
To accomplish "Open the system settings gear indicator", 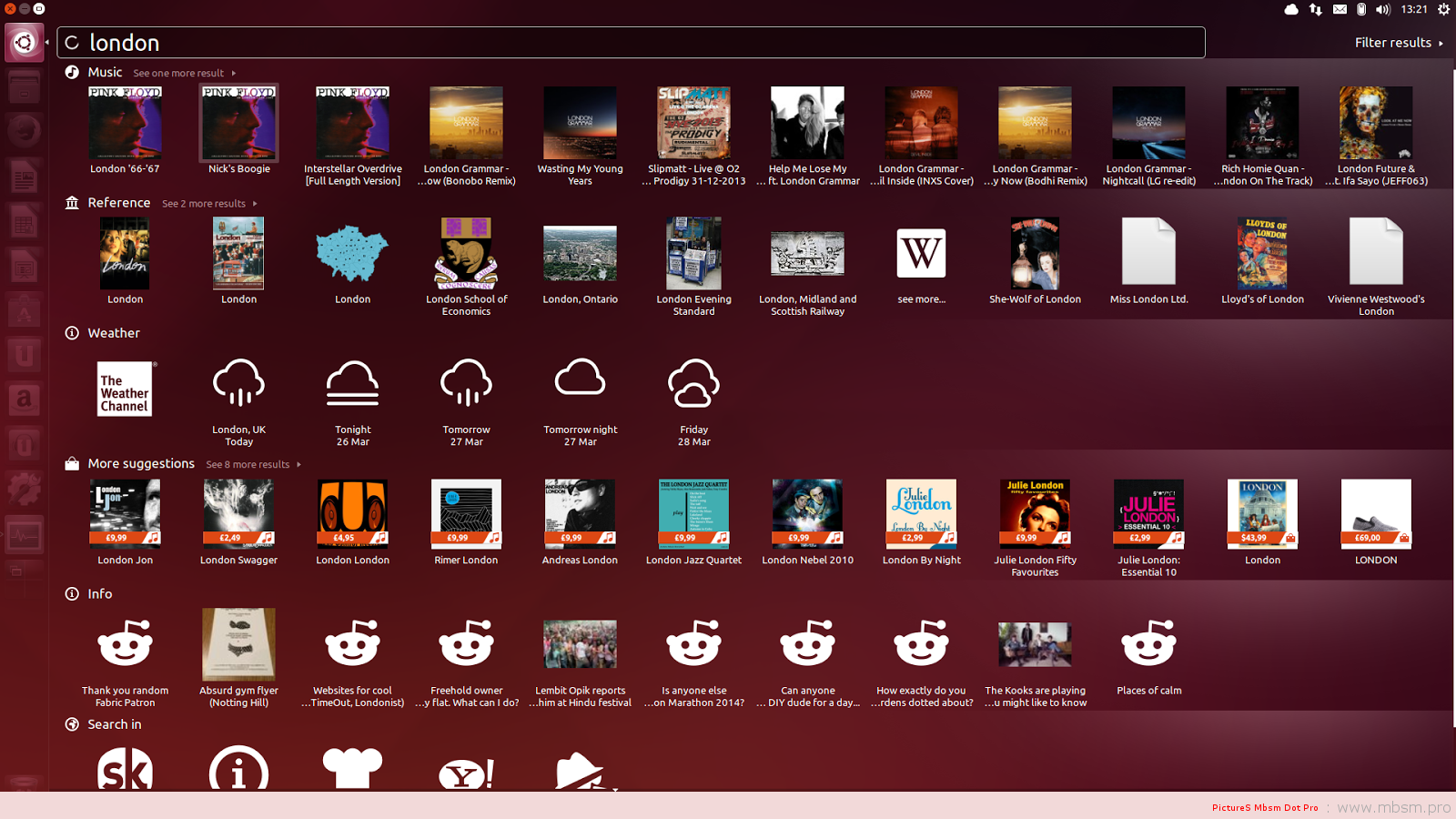I will 1443,9.
